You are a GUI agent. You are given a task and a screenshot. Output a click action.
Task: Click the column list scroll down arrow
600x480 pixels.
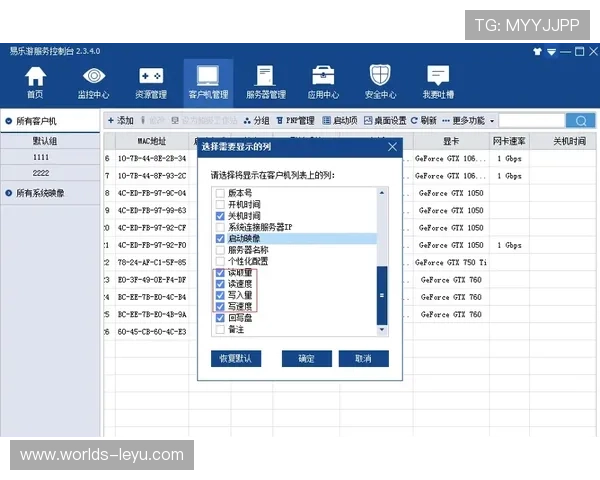(382, 330)
